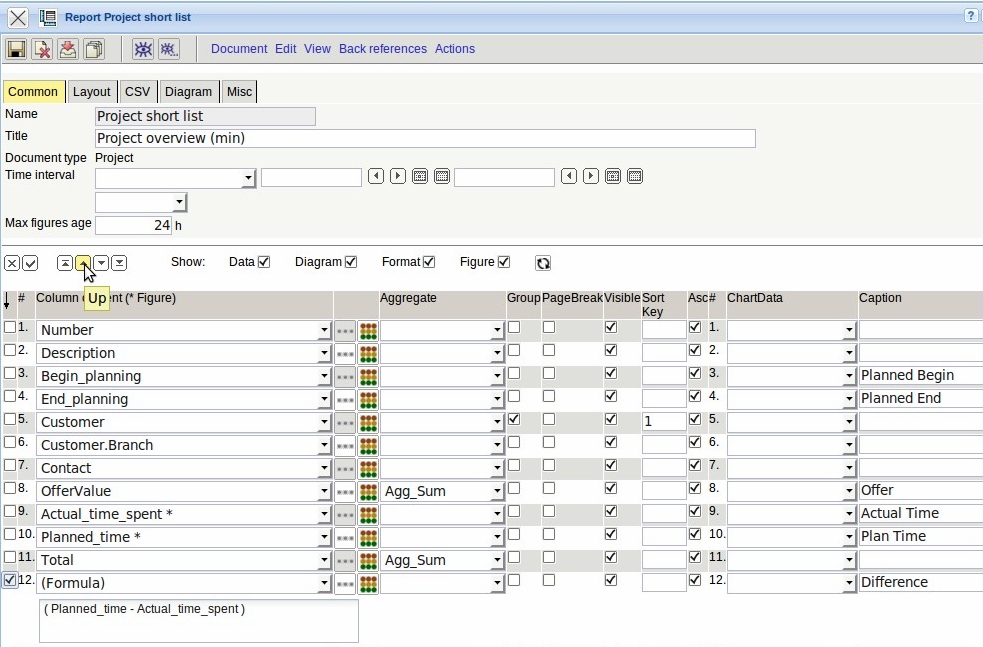Click the Save disk icon in toolbar
Viewport: 983px width, 647px height.
coord(16,49)
